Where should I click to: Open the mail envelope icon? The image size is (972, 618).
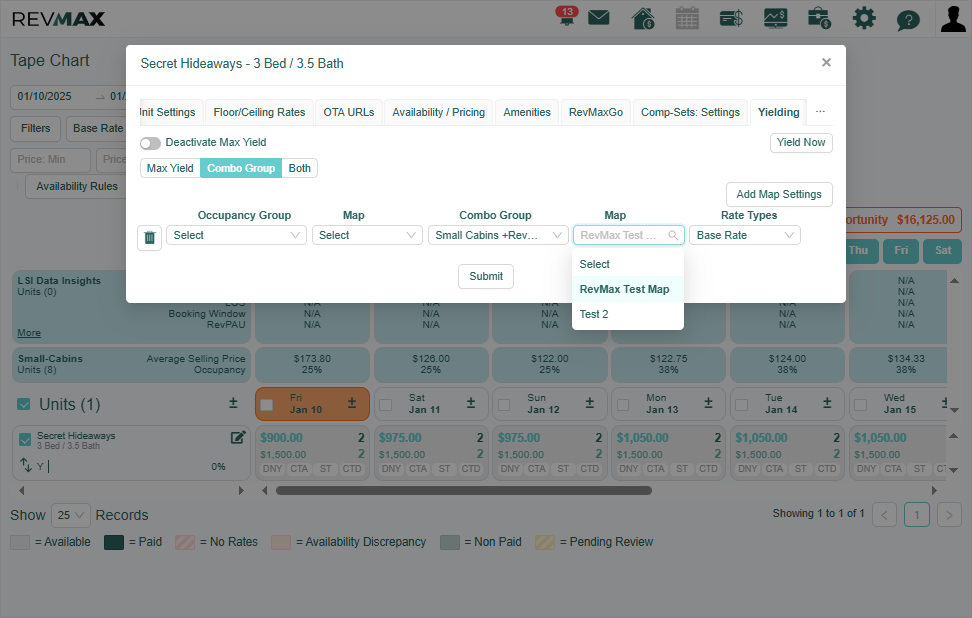(x=598, y=17)
